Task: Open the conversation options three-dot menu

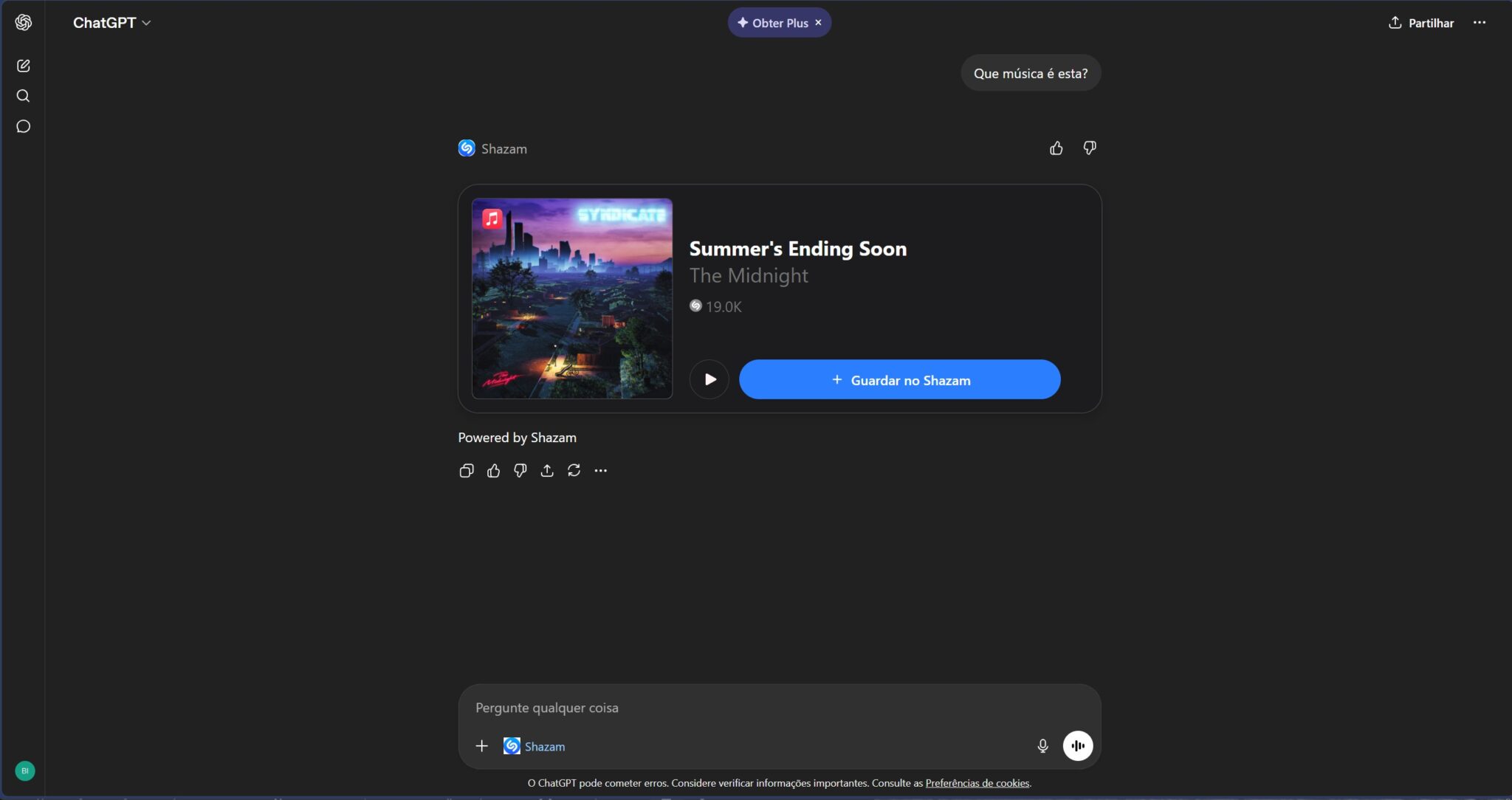Action: (x=1480, y=23)
